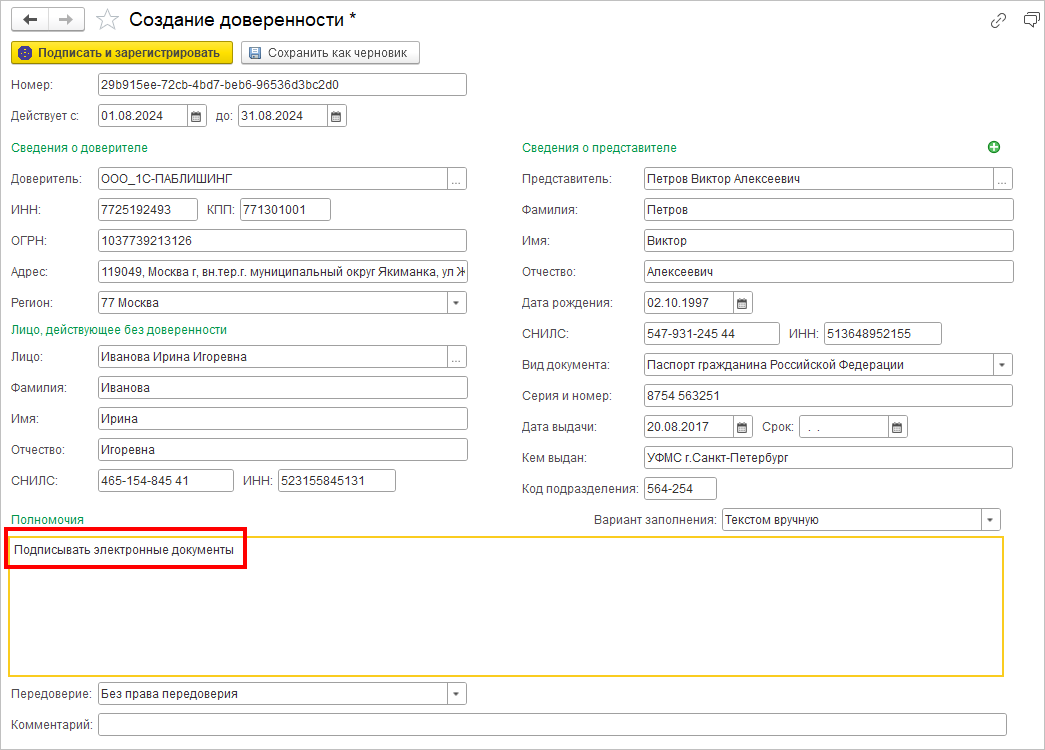Expand the 'Регион' dropdown list
The image size is (1045, 750).
click(x=456, y=302)
